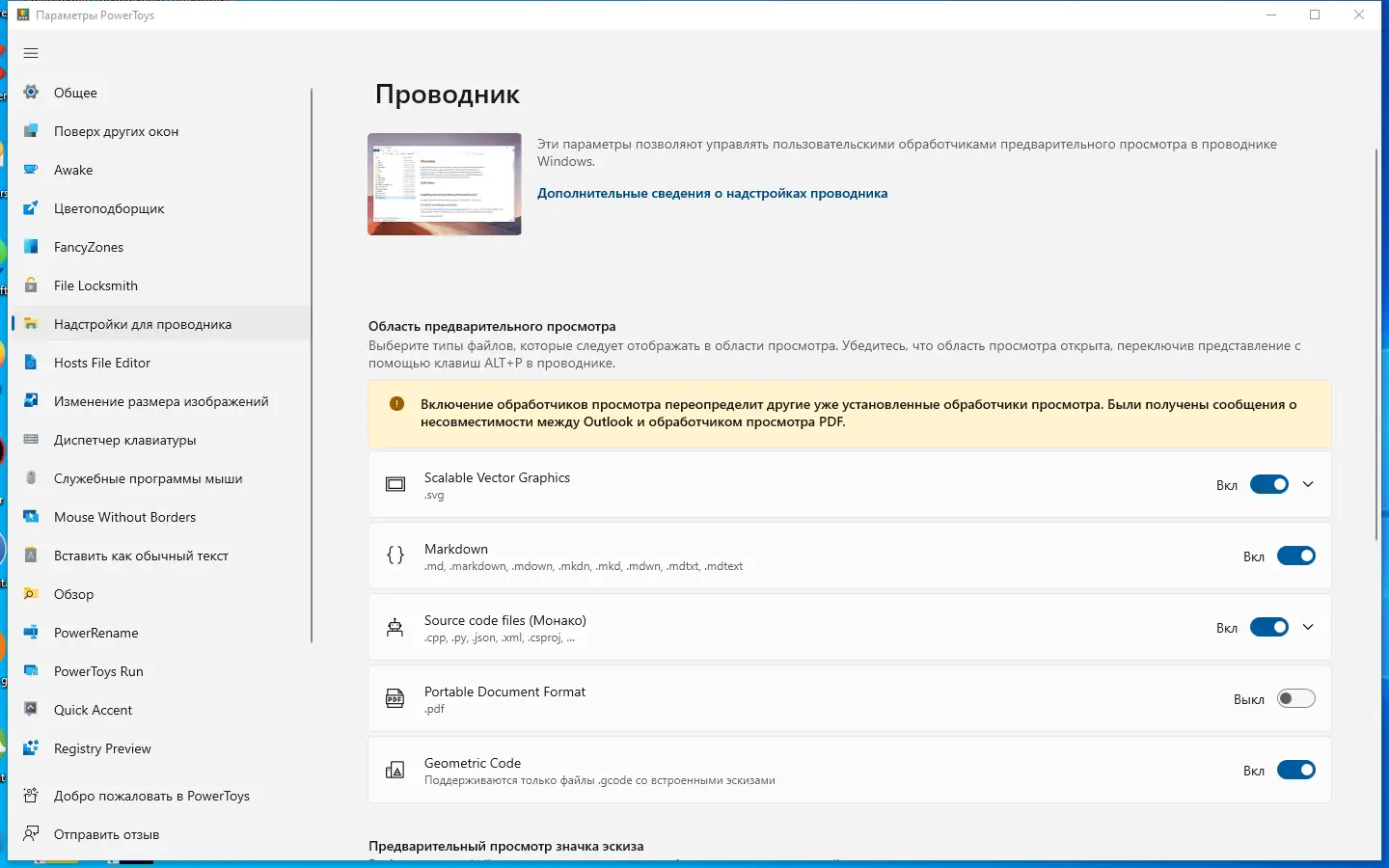Screen dimensions: 1389x868
Task: Turn off the Markdown preview toggle
Action: tap(1296, 556)
